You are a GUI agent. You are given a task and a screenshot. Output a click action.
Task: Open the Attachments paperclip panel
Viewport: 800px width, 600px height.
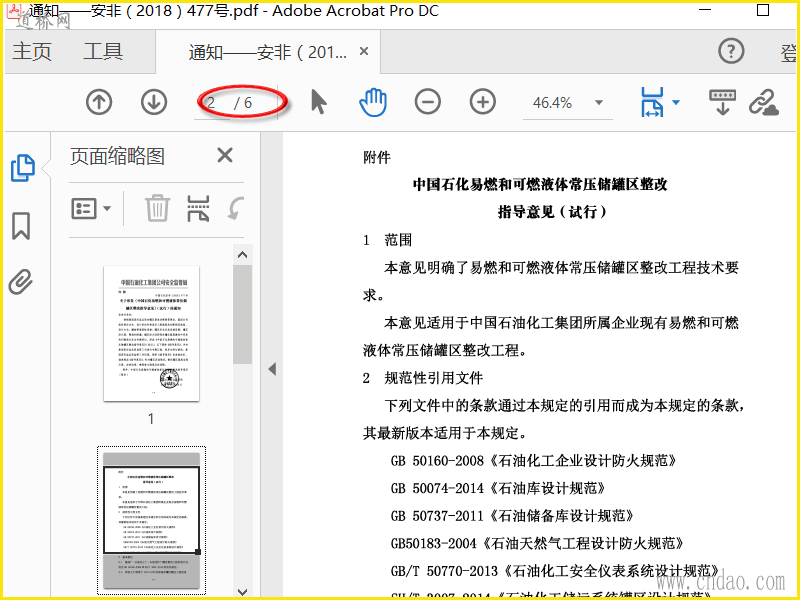[21, 282]
